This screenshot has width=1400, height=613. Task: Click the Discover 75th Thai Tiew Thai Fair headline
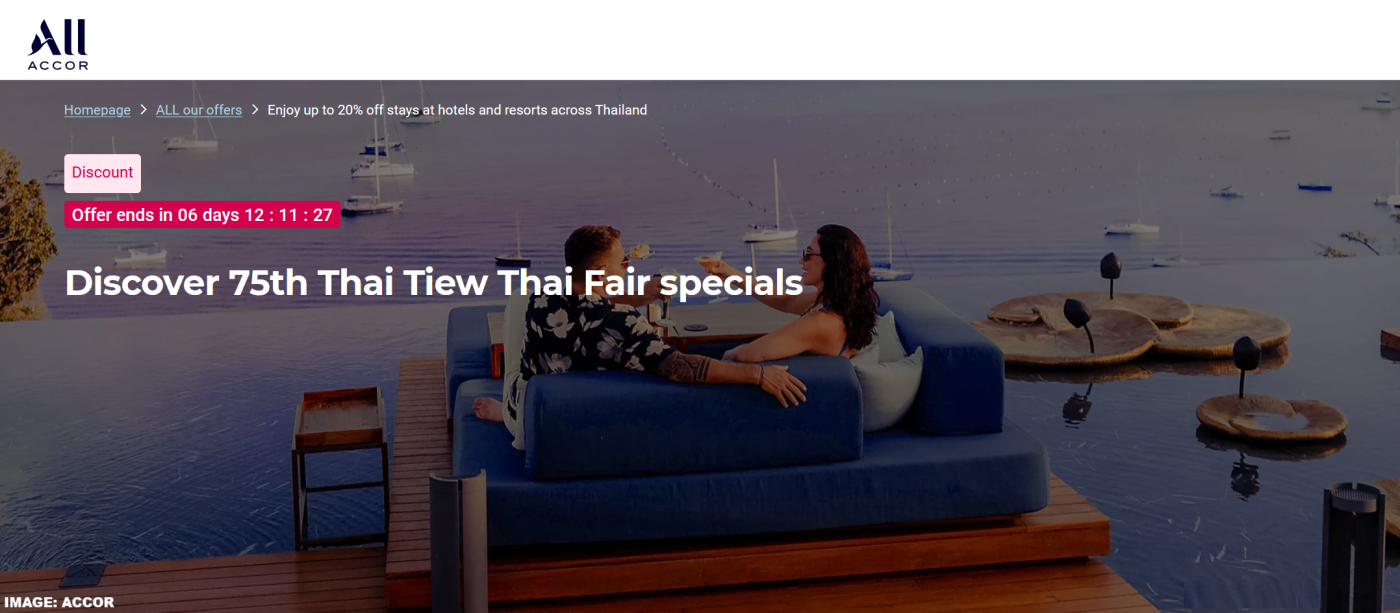(433, 283)
